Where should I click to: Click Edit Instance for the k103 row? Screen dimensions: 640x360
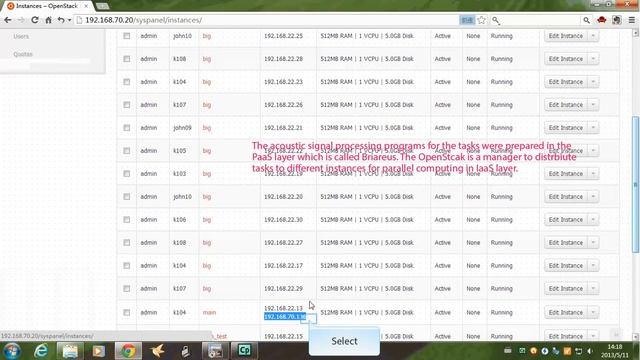(x=566, y=173)
